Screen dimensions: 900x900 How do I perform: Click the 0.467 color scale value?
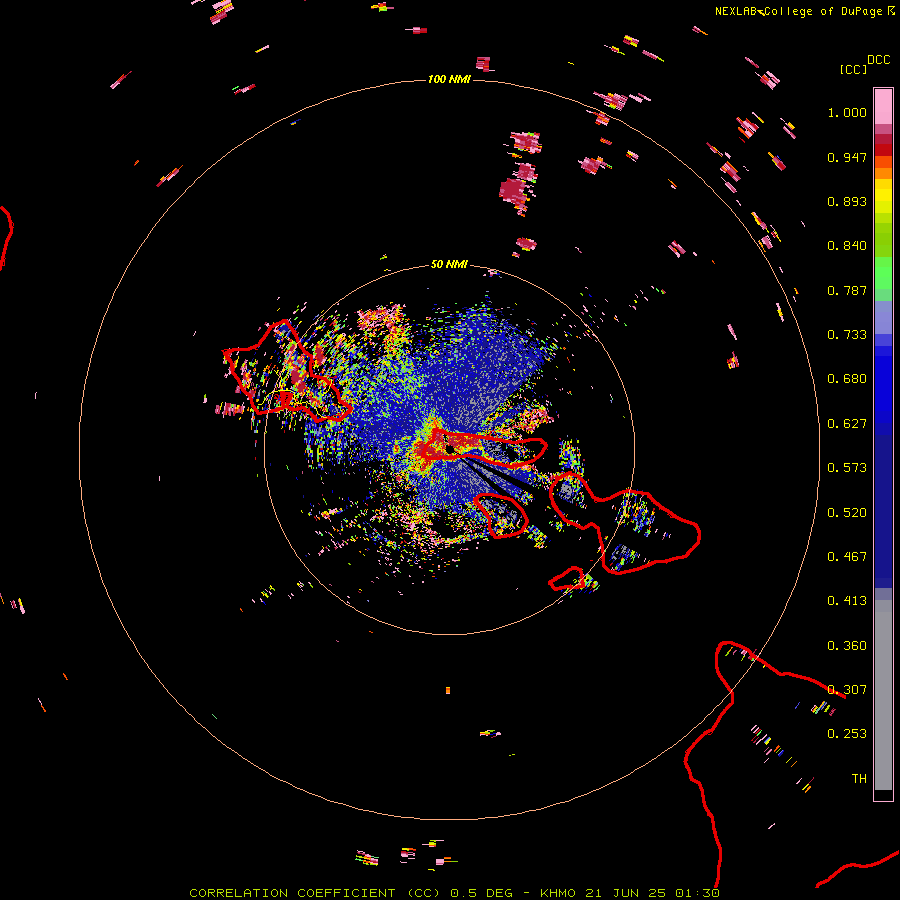pos(847,557)
